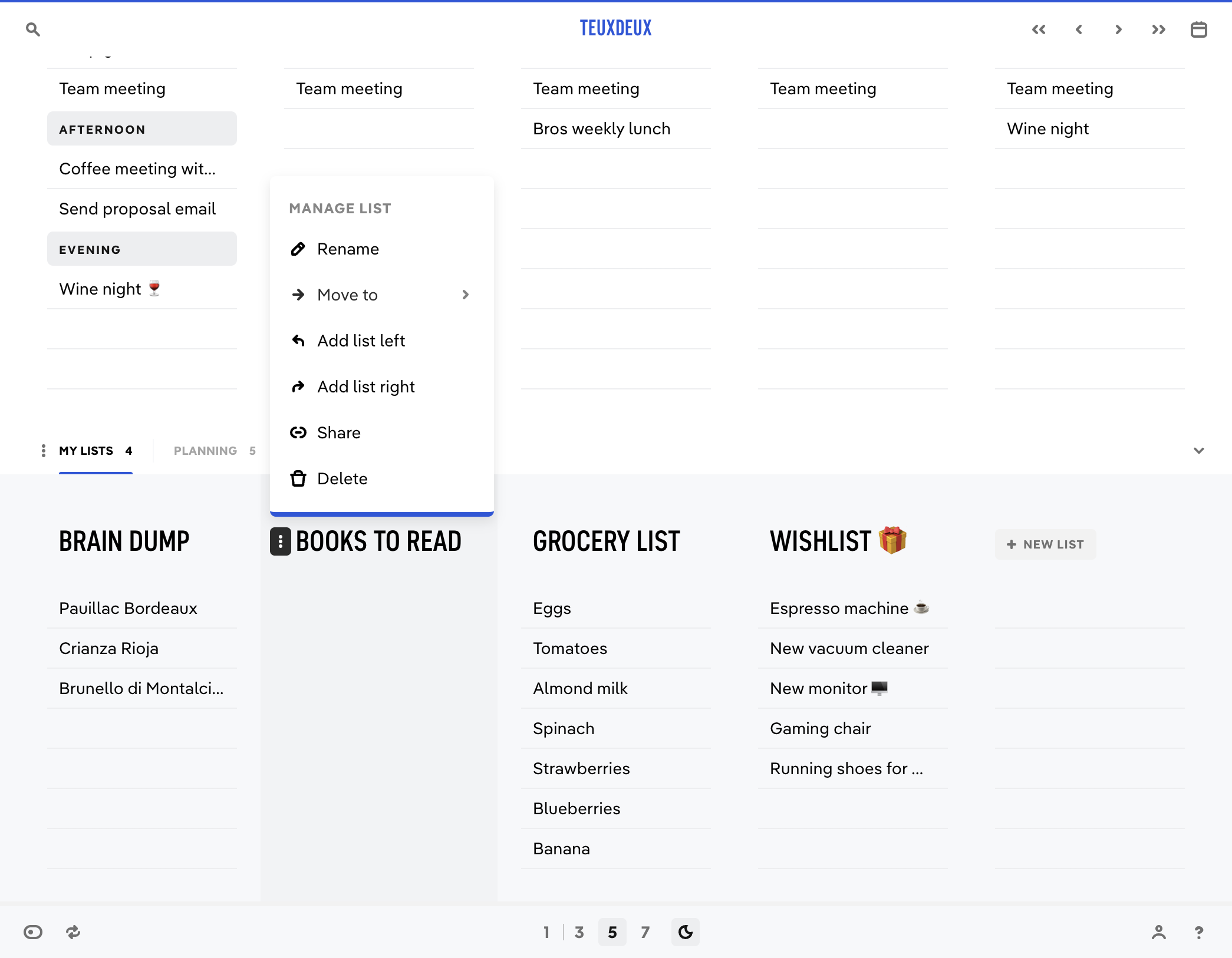1232x958 pixels.
Task: Click the Brain Dump list title
Action: tap(124, 541)
